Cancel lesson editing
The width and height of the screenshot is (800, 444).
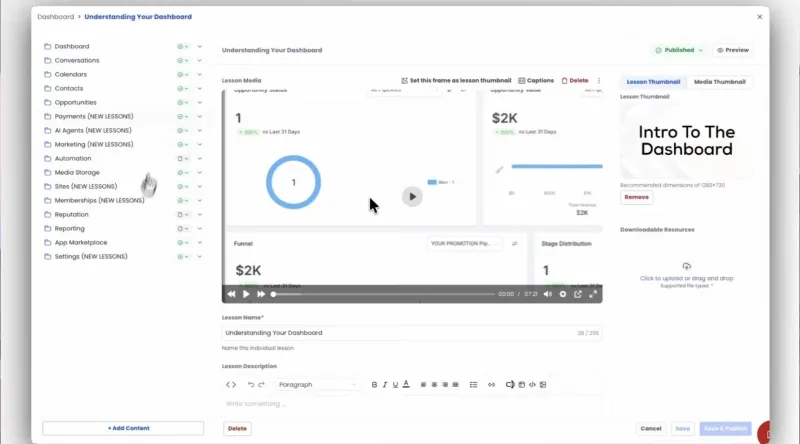point(651,429)
